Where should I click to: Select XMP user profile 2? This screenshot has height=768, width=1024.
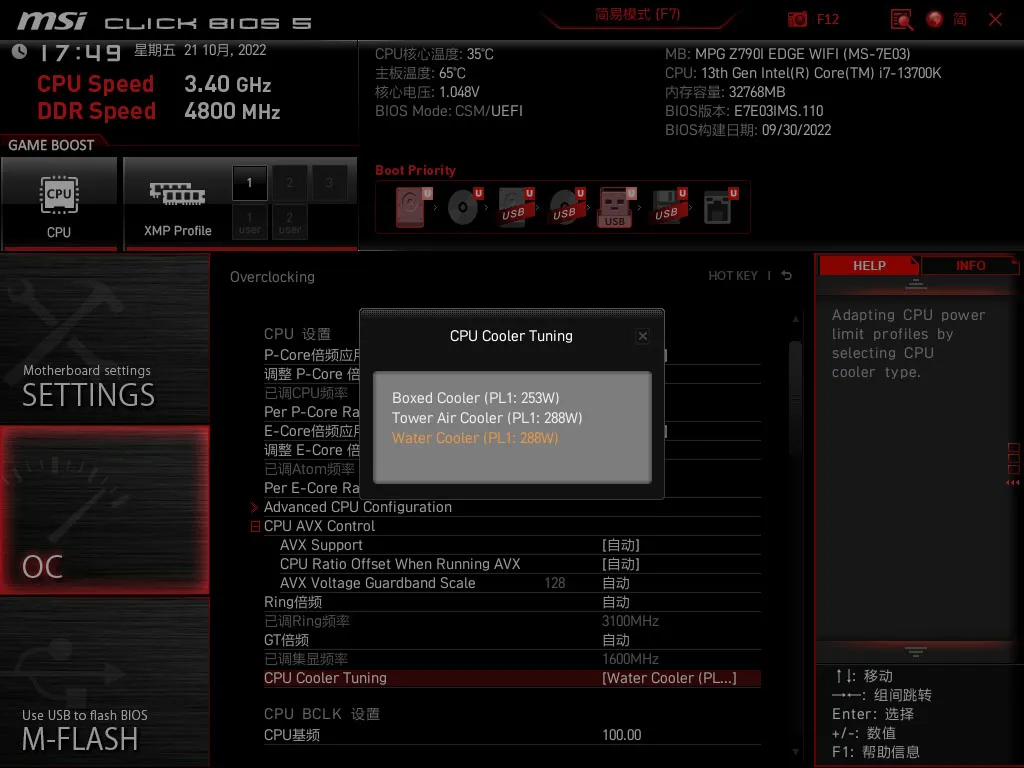pos(289,222)
